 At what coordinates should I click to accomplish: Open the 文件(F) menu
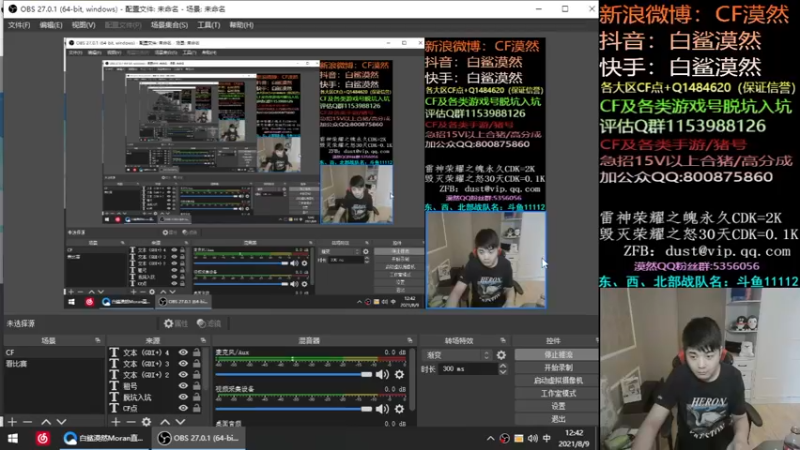pos(19,25)
